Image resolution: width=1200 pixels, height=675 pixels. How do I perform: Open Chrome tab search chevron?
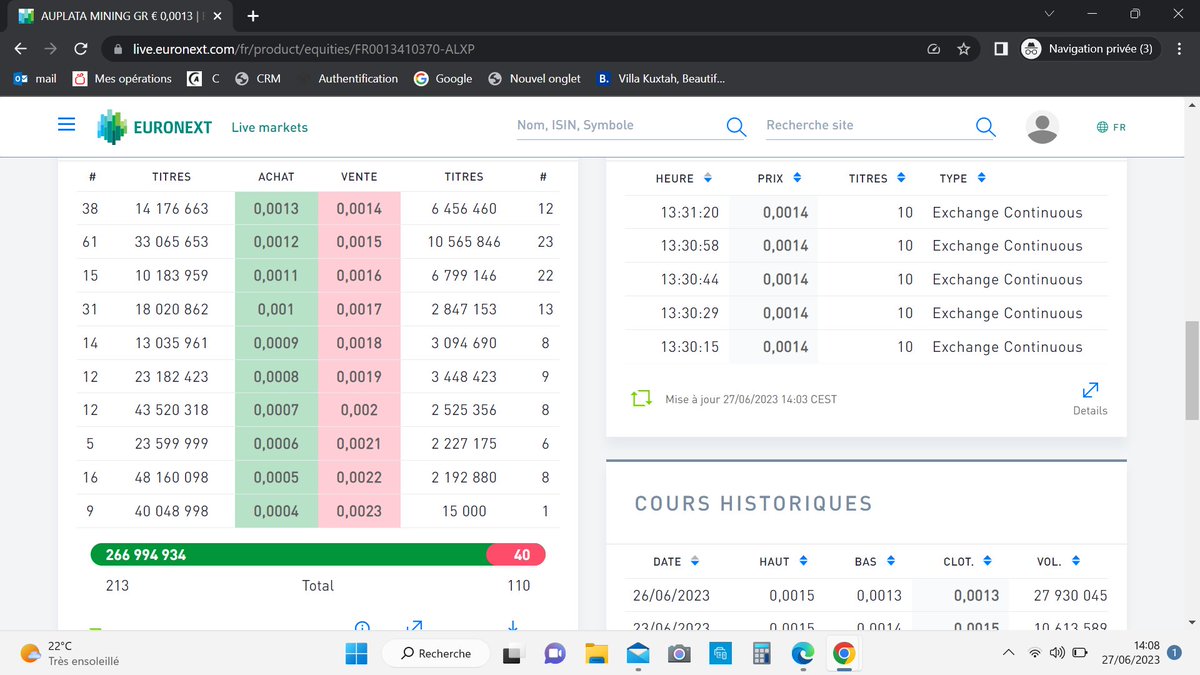point(1049,15)
